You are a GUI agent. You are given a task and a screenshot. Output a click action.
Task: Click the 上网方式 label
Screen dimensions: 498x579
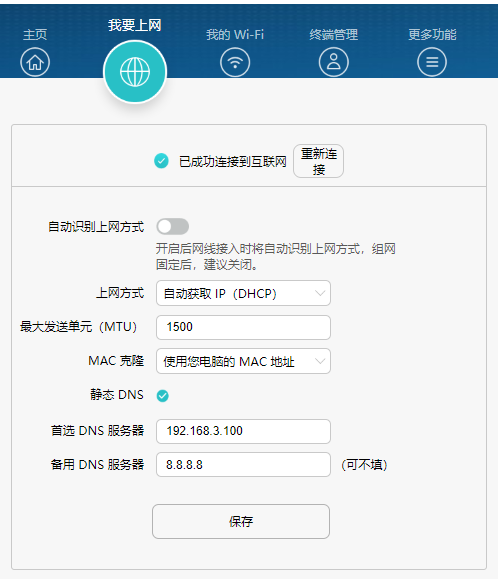click(120, 293)
